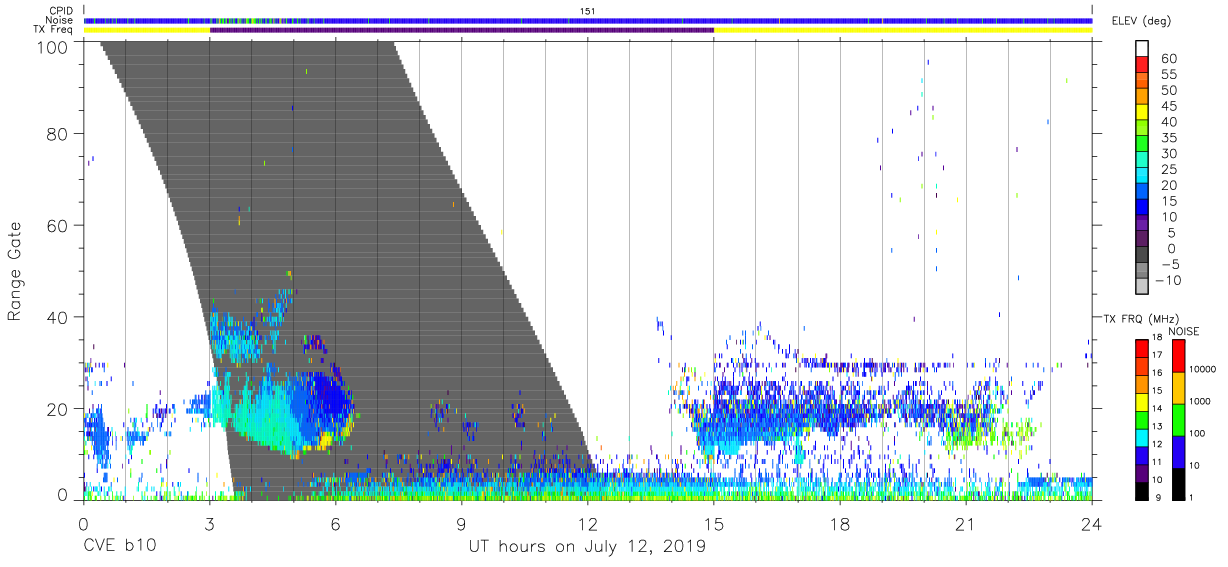The width and height of the screenshot is (1228, 567).
Task: Click the NOISE legend title
Action: 1182,331
